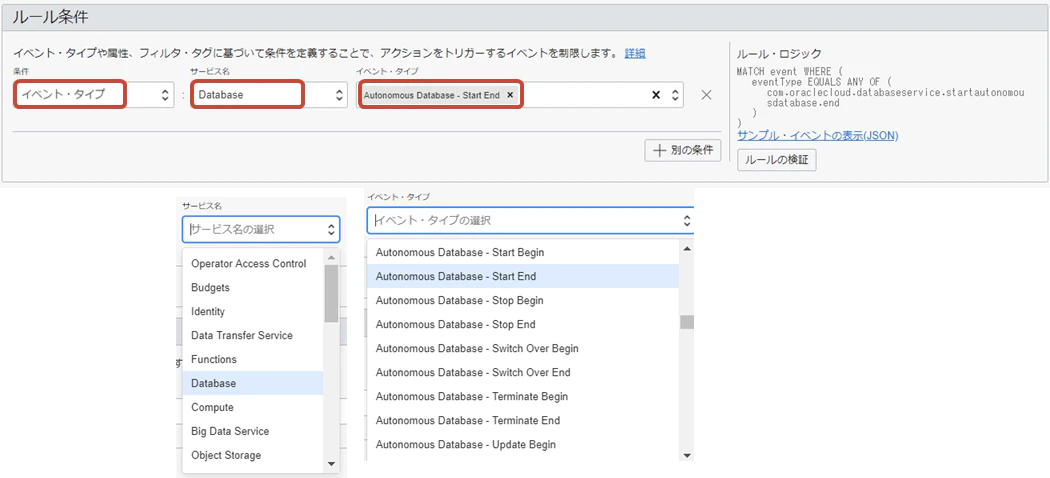Choose Autonomous Database - Terminate End

click(523, 420)
